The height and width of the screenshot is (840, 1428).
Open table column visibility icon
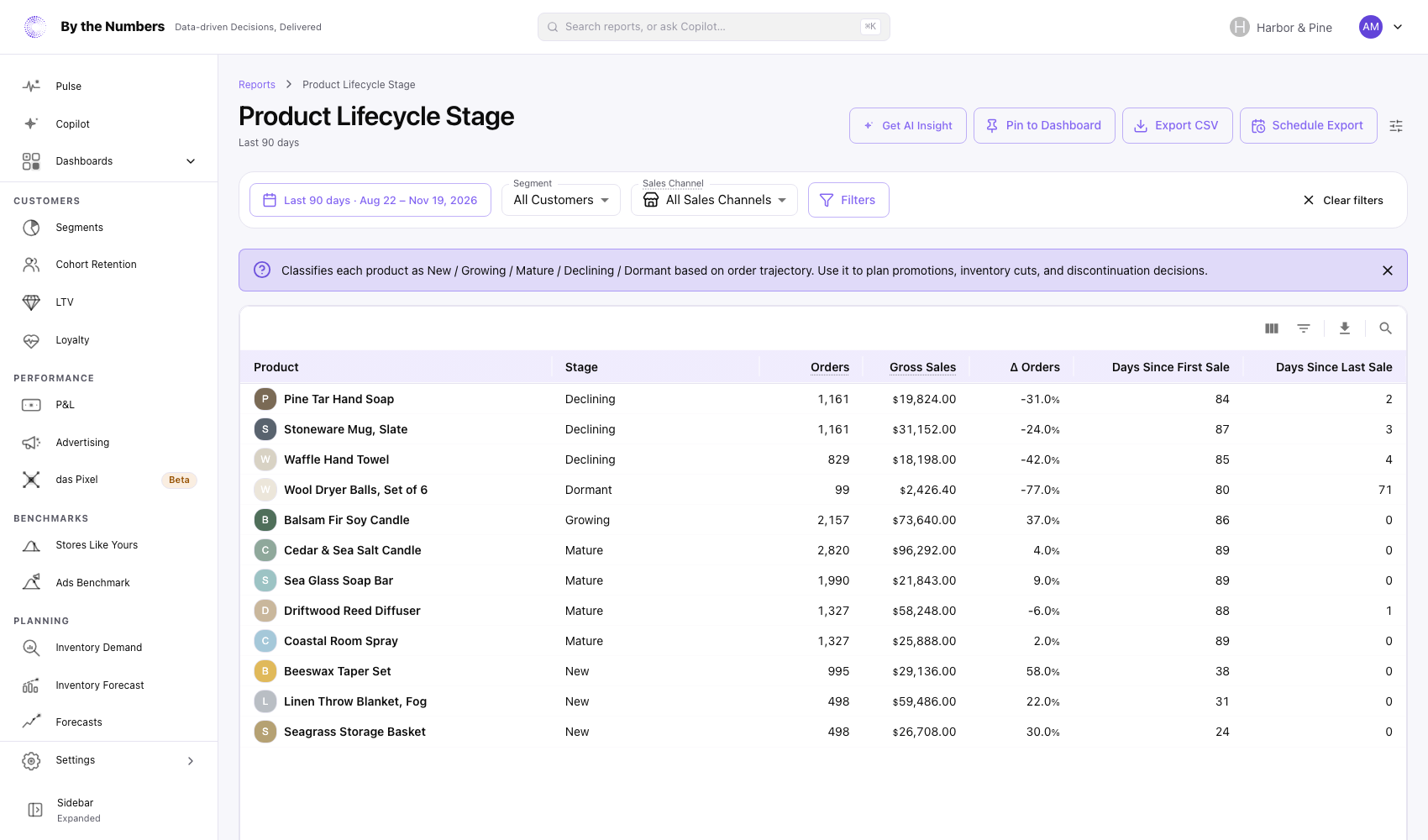[x=1272, y=328]
